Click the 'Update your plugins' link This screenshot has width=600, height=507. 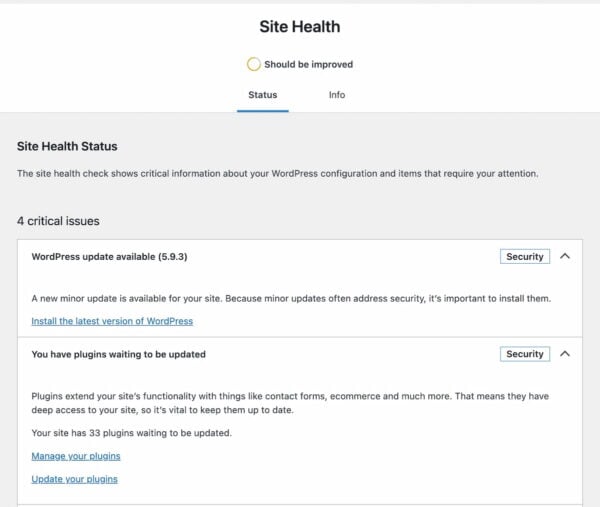click(74, 479)
